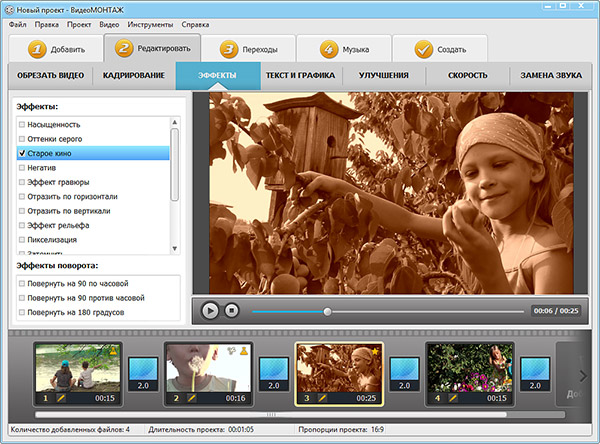Viewport: 600px width, 444px height.
Task: Open the Создать tab with checkmark
Action: coord(440,49)
